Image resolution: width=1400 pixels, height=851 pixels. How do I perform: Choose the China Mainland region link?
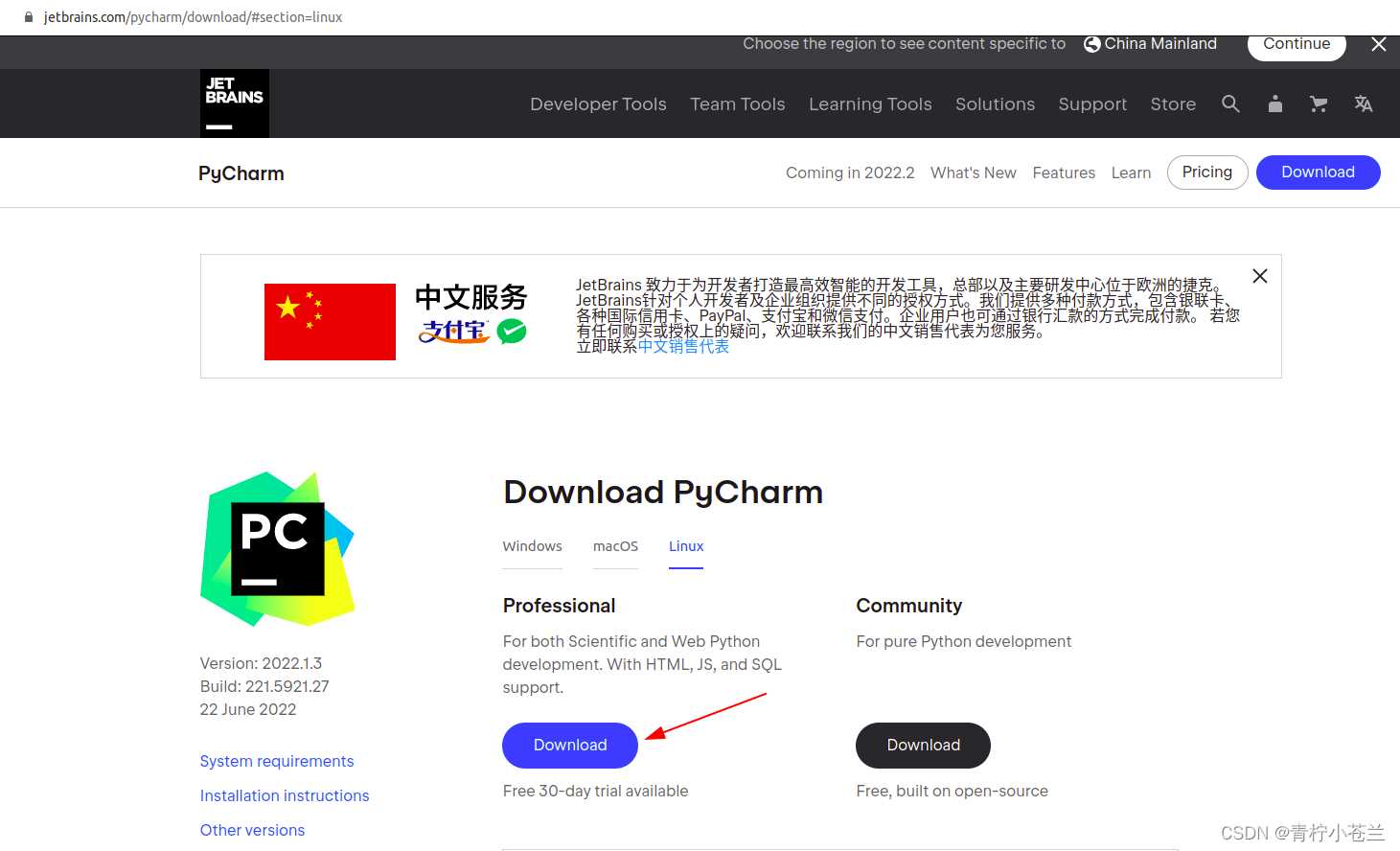click(1159, 44)
